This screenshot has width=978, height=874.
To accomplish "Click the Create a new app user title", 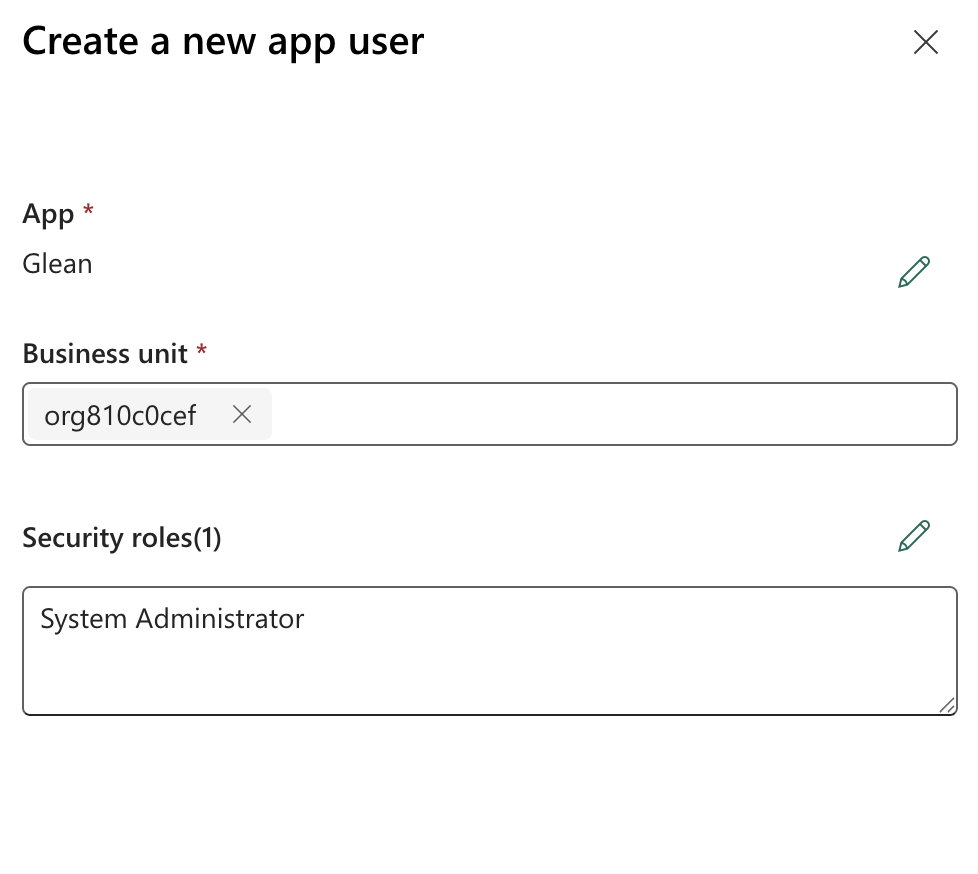I will pyautogui.click(x=223, y=42).
